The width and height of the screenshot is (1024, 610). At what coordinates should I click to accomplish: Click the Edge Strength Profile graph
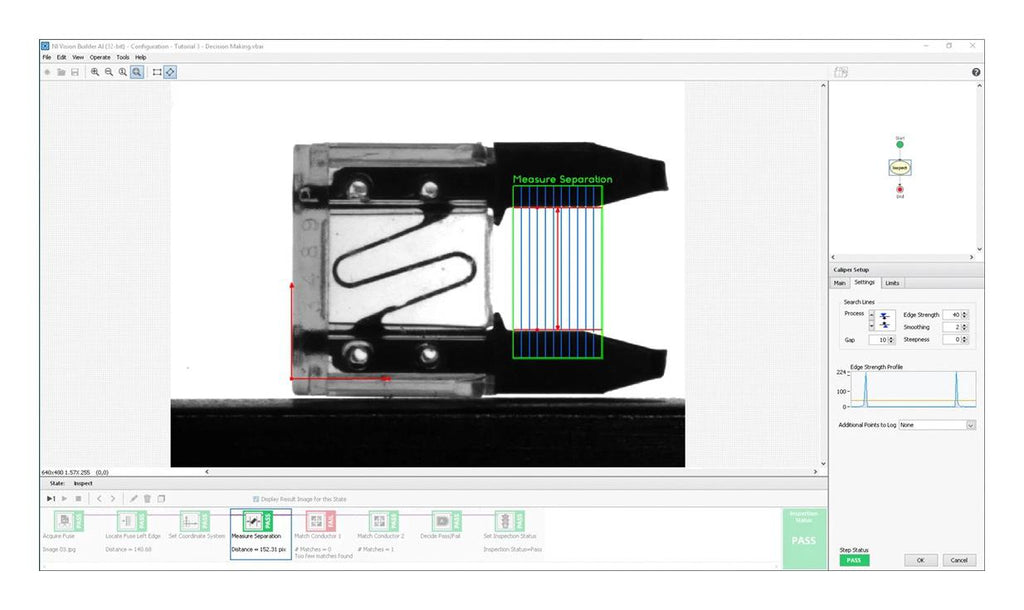pyautogui.click(x=913, y=389)
